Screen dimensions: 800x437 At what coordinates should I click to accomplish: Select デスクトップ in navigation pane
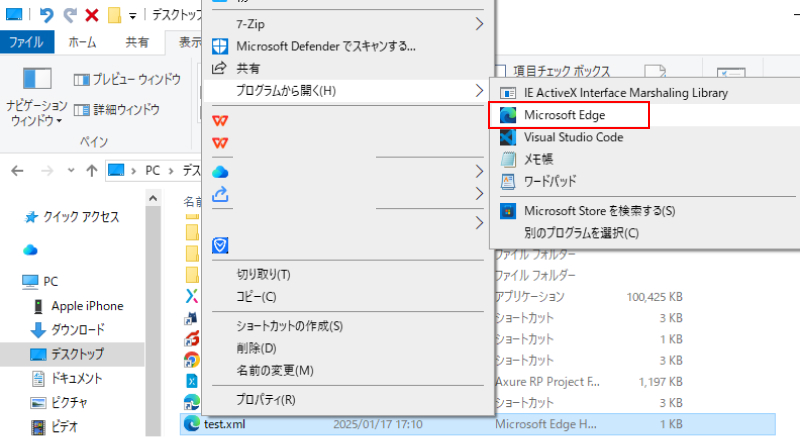(72, 354)
